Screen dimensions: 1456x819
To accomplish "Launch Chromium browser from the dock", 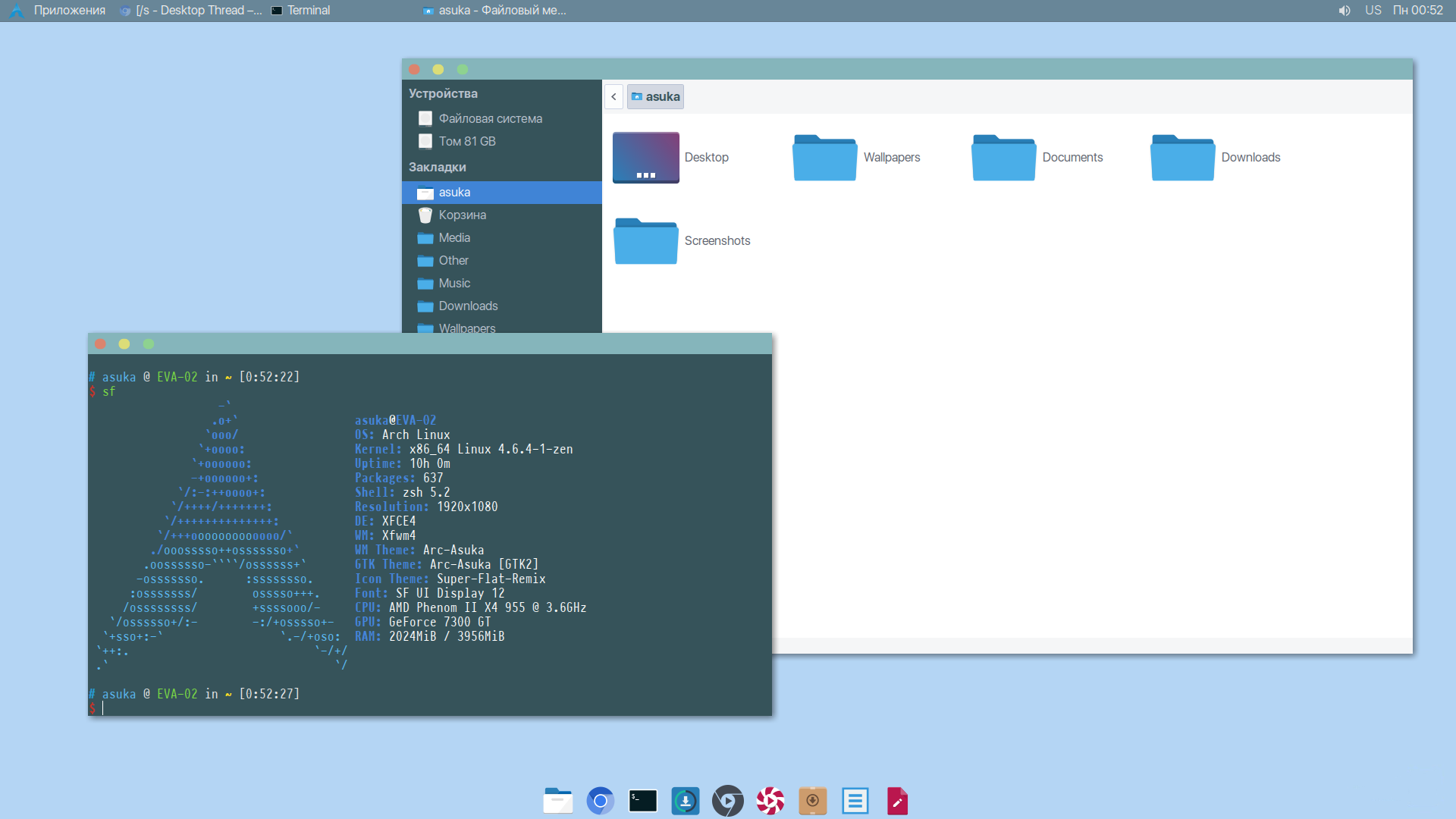I will coord(601,801).
